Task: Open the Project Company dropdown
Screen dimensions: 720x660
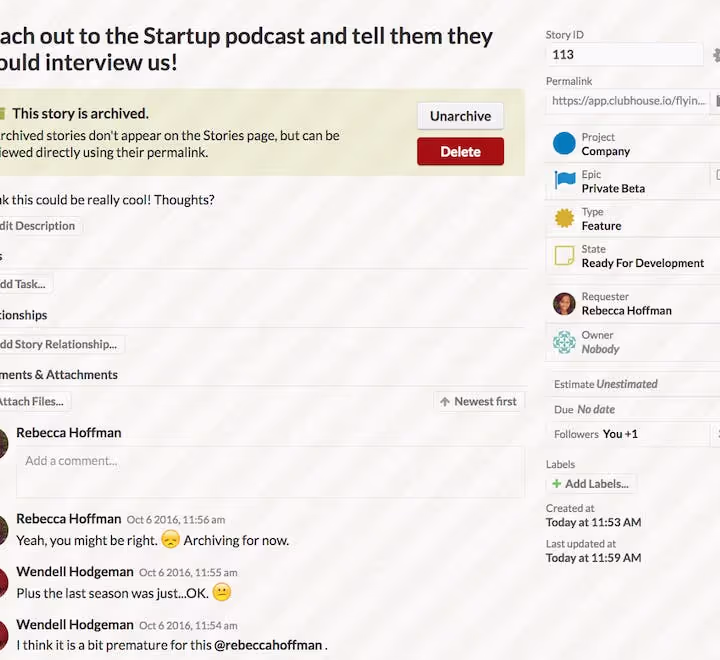Action: 632,144
